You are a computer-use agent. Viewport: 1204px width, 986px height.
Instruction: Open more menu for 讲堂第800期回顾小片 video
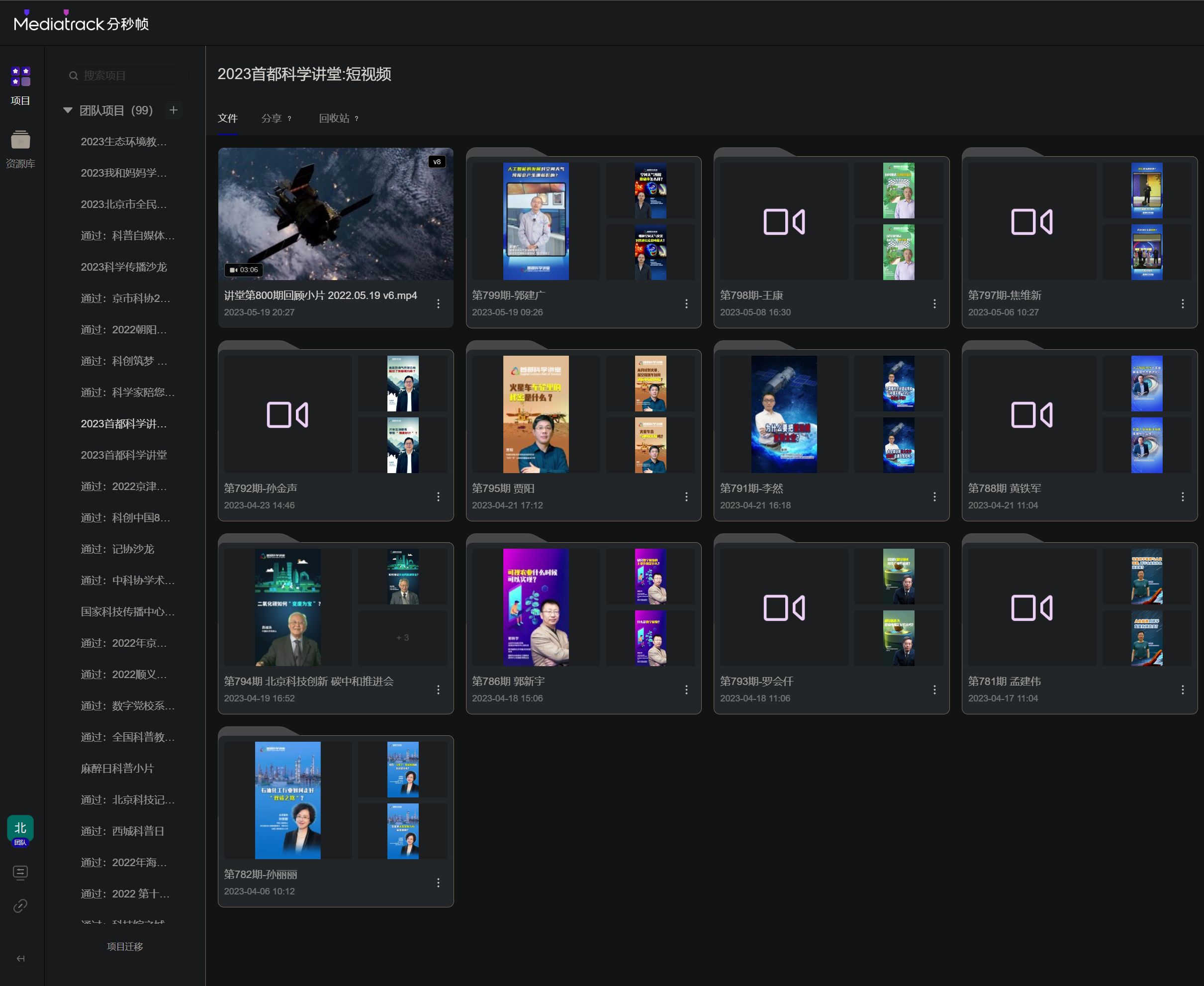pyautogui.click(x=438, y=304)
